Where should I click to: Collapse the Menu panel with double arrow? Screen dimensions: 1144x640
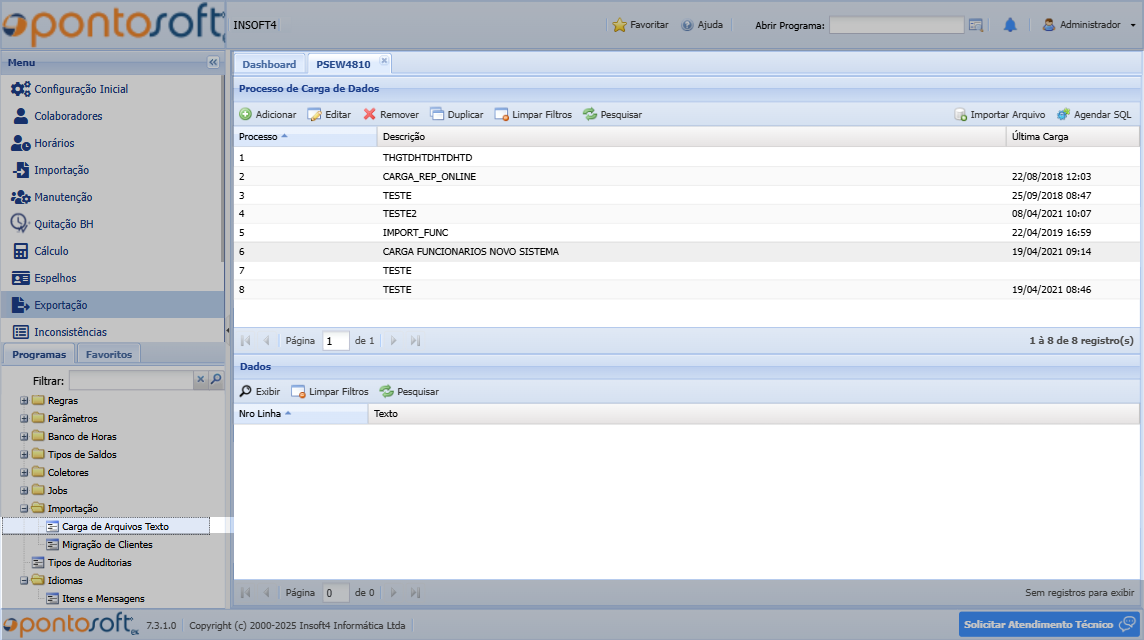[x=213, y=62]
